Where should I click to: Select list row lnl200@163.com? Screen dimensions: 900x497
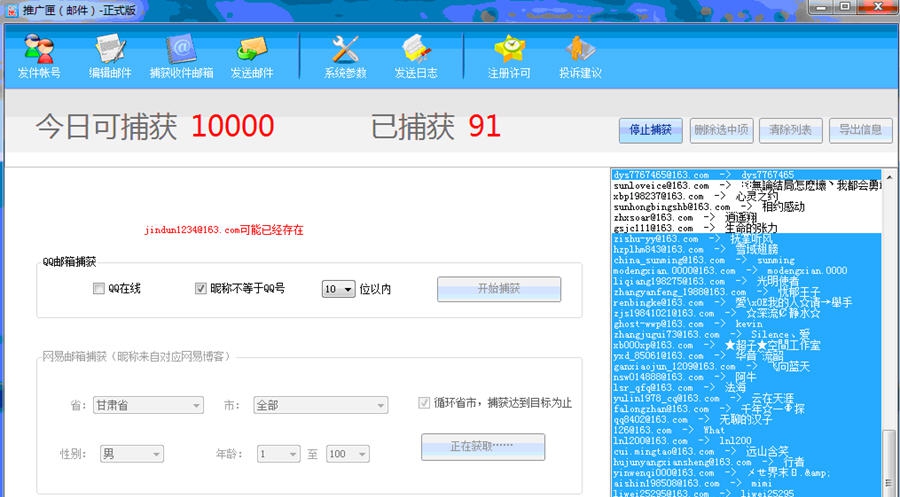(746, 441)
